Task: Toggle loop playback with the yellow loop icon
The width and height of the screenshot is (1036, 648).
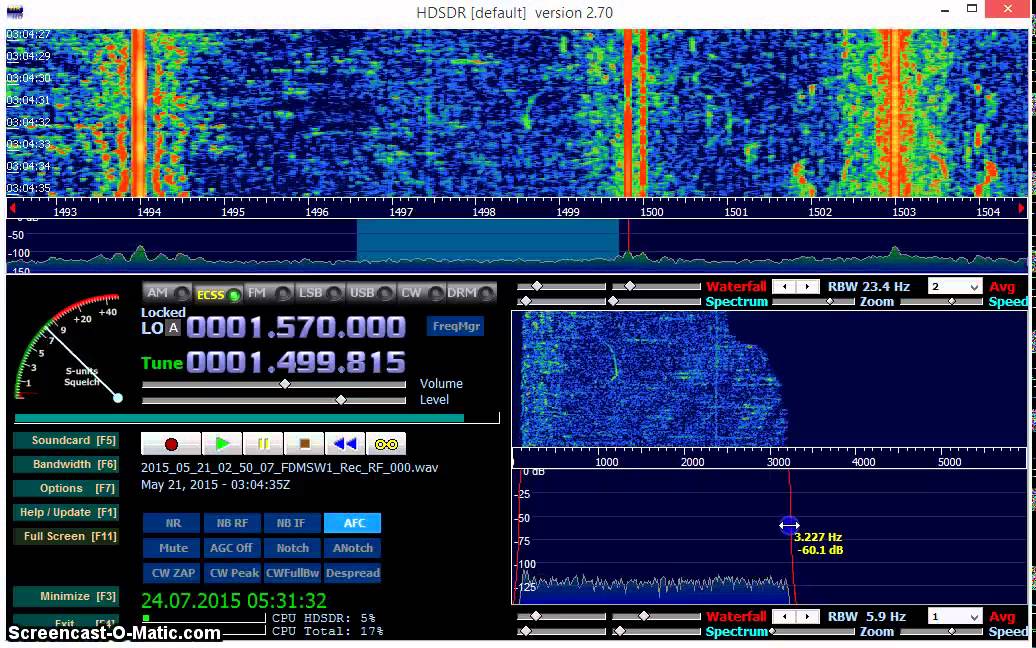Action: [386, 444]
